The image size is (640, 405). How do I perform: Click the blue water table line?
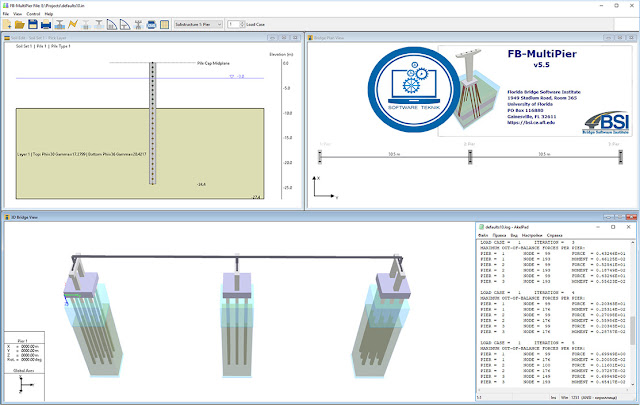[140, 78]
